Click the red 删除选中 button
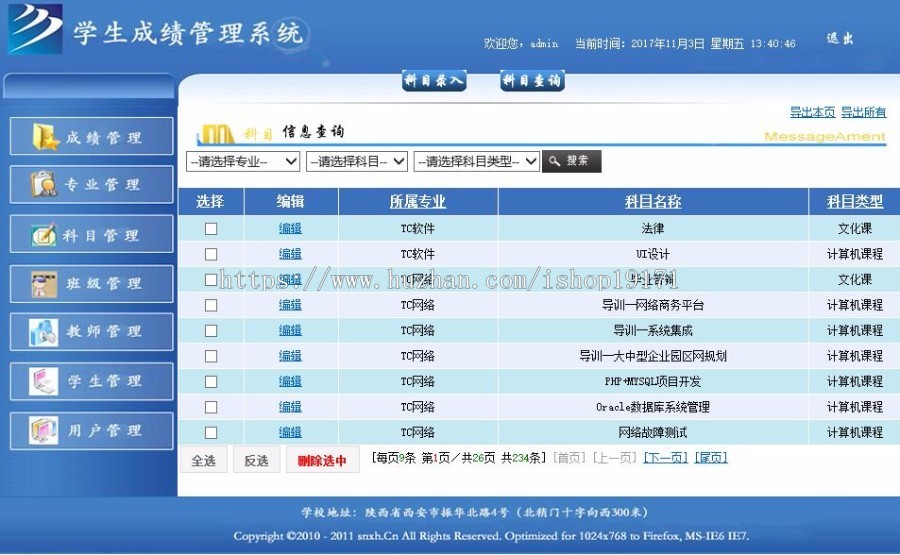Image resolution: width=900 pixels, height=555 pixels. pyautogui.click(x=323, y=460)
